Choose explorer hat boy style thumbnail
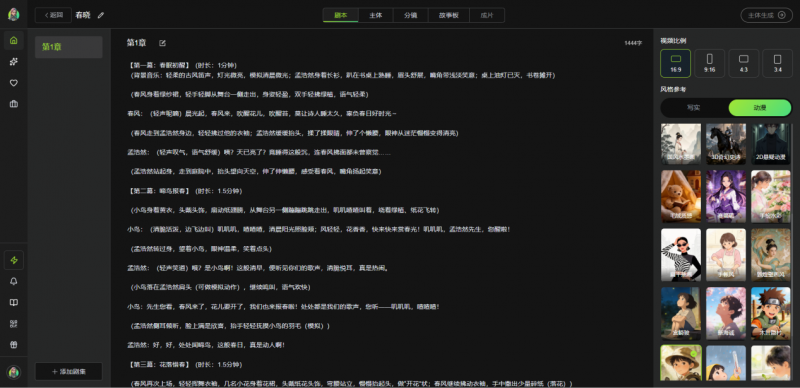This screenshot has width=800, height=388. pos(681,363)
